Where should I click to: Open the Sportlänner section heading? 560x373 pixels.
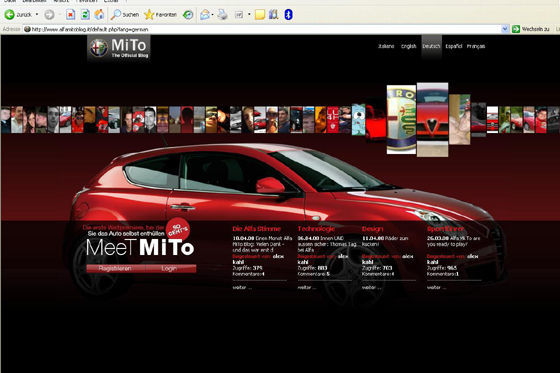pos(445,229)
